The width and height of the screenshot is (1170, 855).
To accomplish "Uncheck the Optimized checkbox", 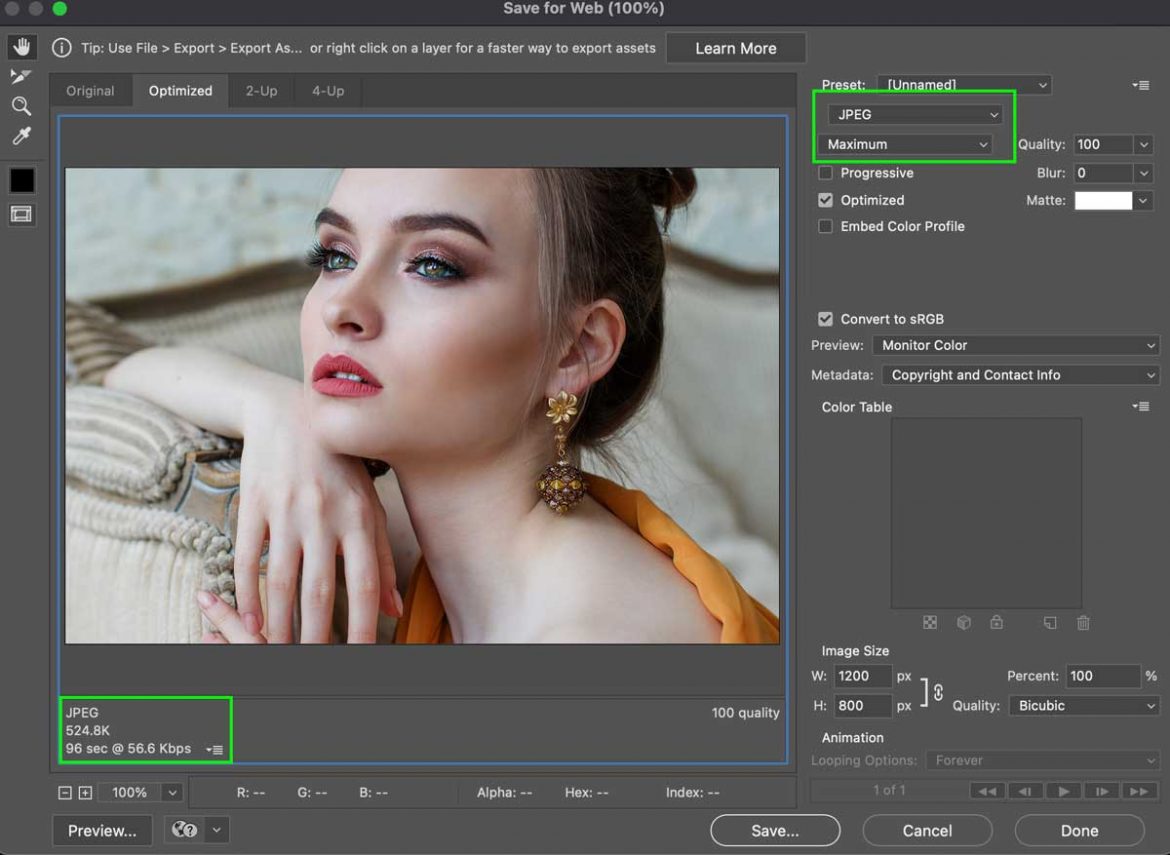I will pos(825,200).
